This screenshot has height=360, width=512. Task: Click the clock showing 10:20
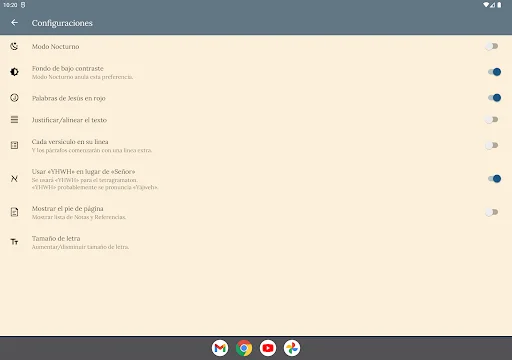tap(10, 5)
